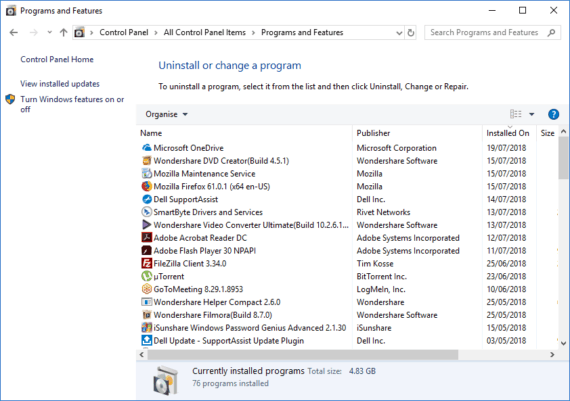Click the SmartByte Drivers and Services icon
The height and width of the screenshot is (401, 570).
pos(146,212)
